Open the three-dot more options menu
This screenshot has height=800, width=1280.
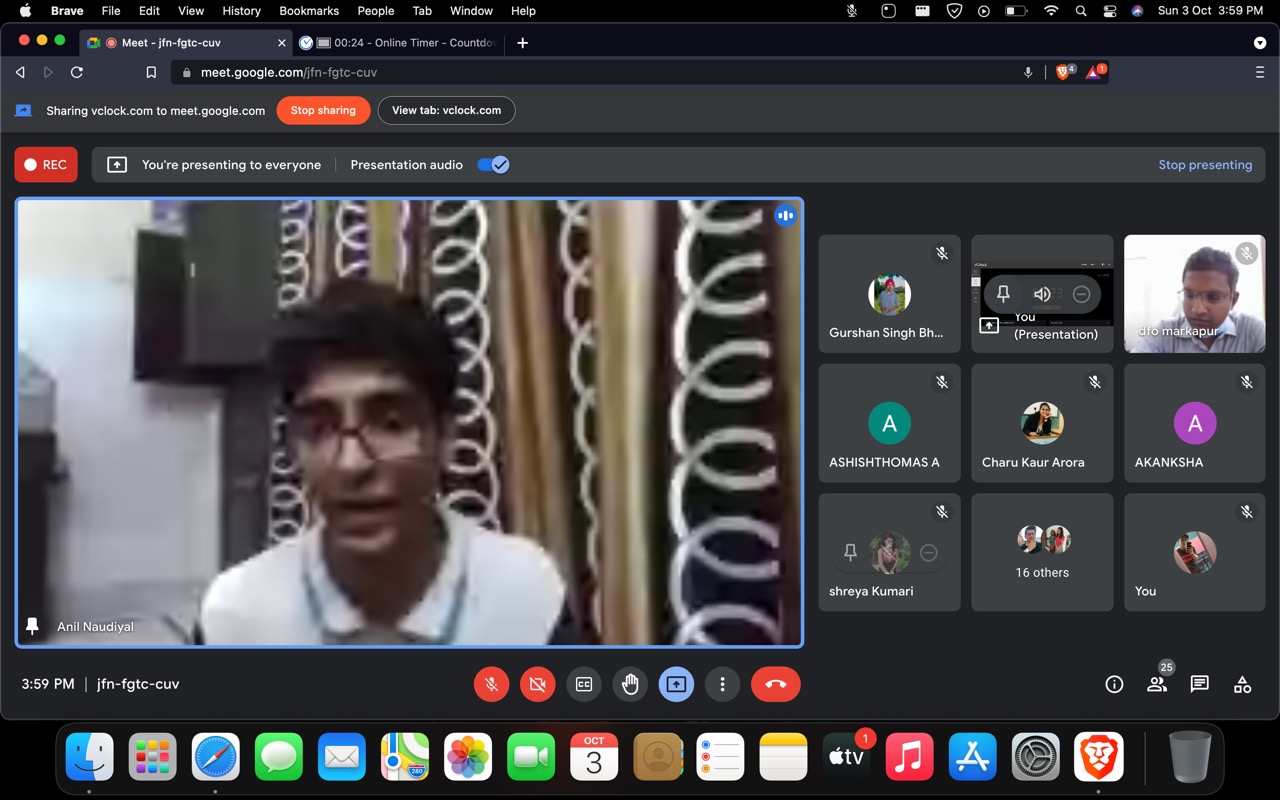722,684
